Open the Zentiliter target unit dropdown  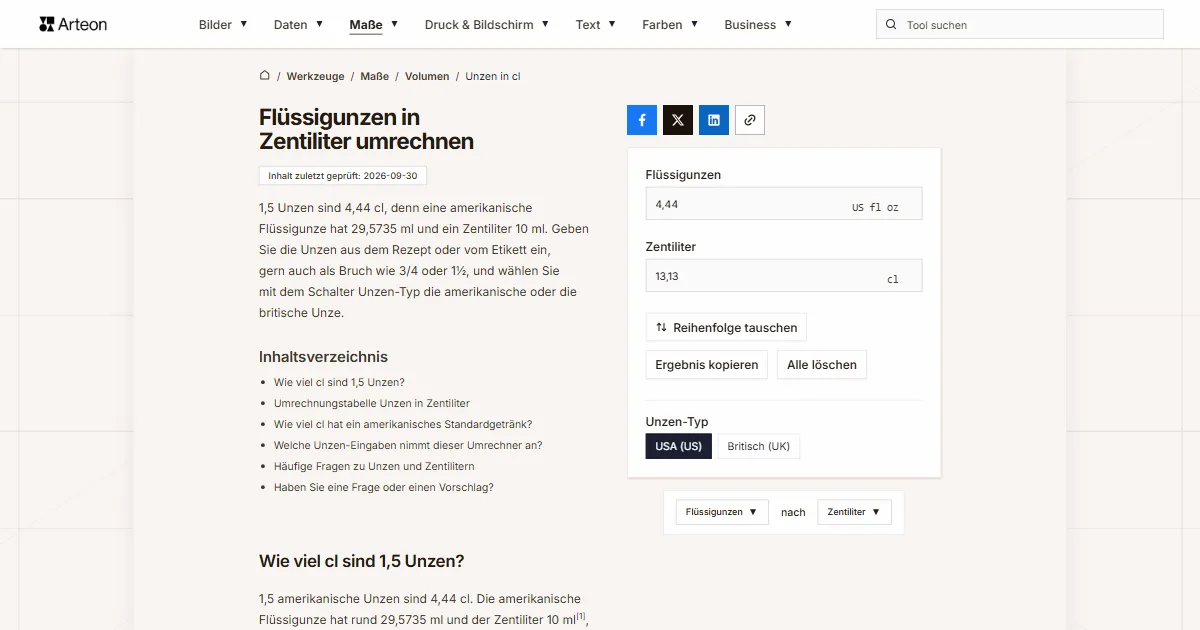pyautogui.click(x=854, y=512)
